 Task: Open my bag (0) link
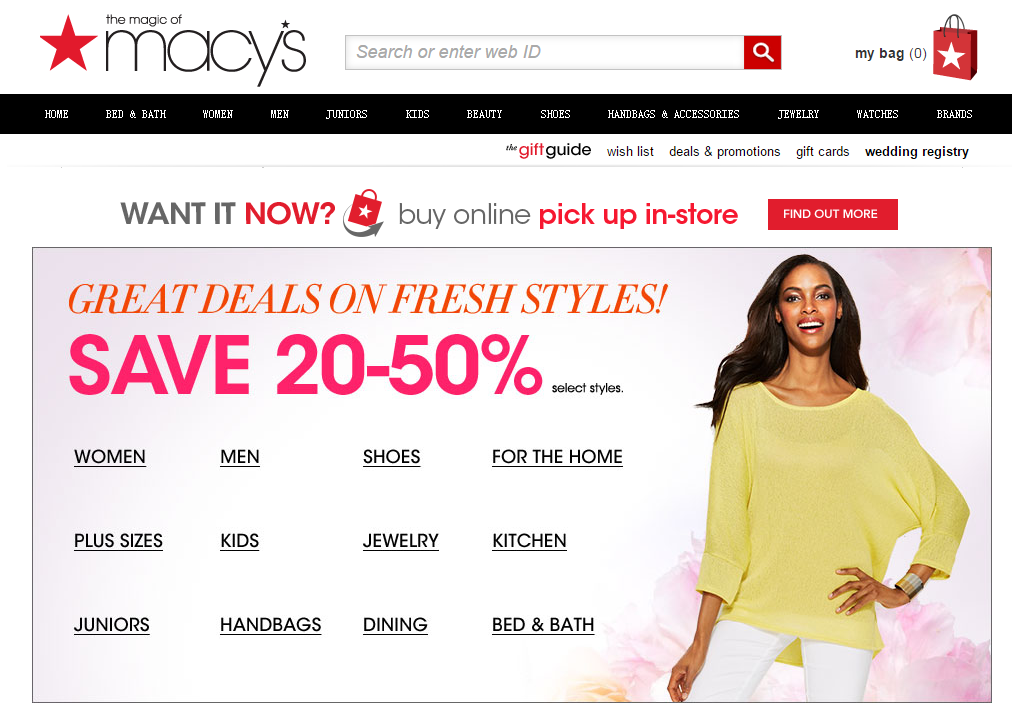[x=891, y=54]
